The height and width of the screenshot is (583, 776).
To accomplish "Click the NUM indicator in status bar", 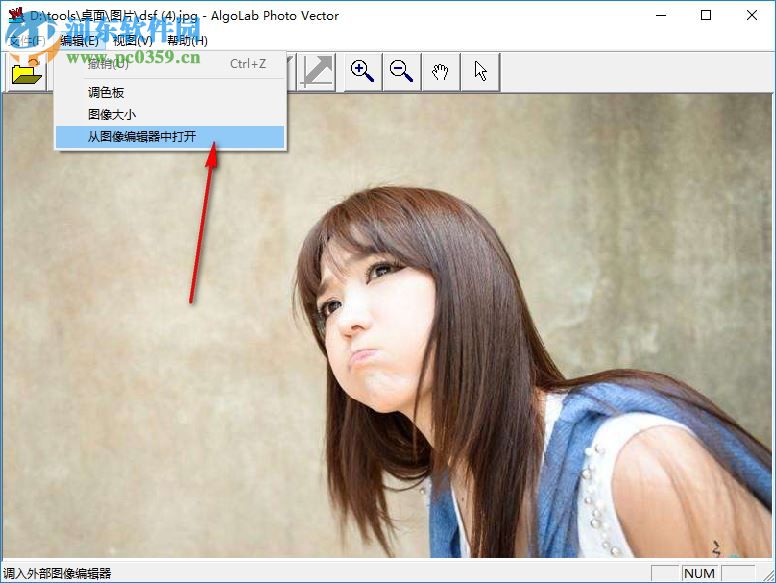I will pyautogui.click(x=699, y=574).
